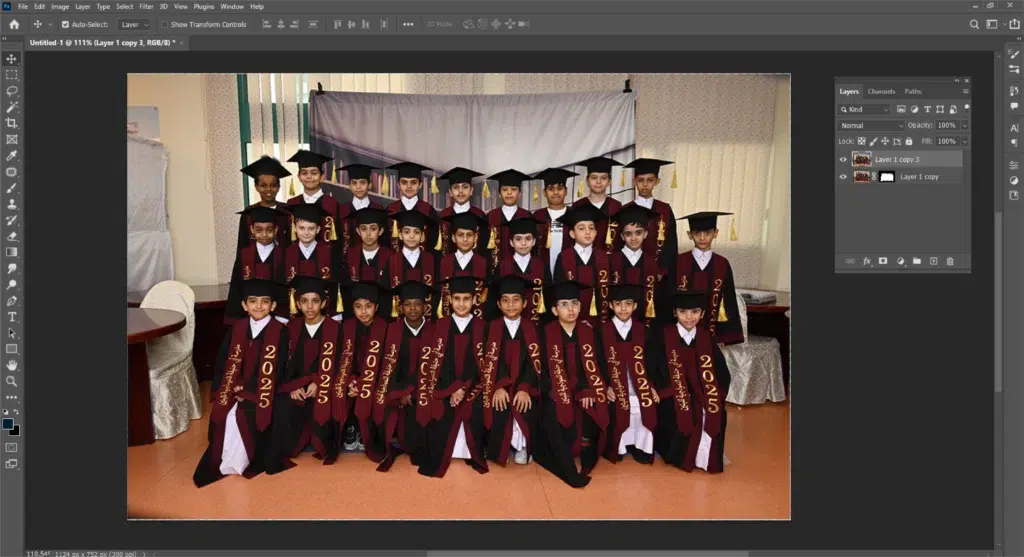Open the Image menu

coord(60,7)
